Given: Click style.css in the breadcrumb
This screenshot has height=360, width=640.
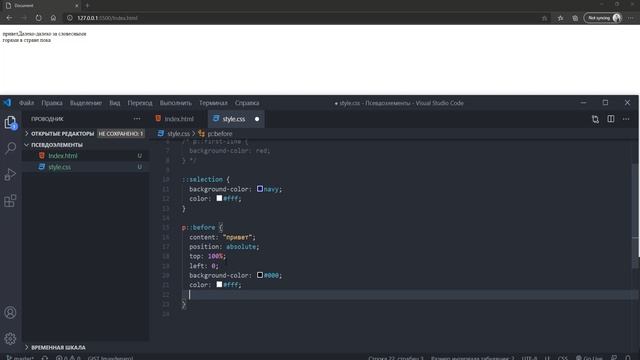Looking at the screenshot, I should (178, 133).
